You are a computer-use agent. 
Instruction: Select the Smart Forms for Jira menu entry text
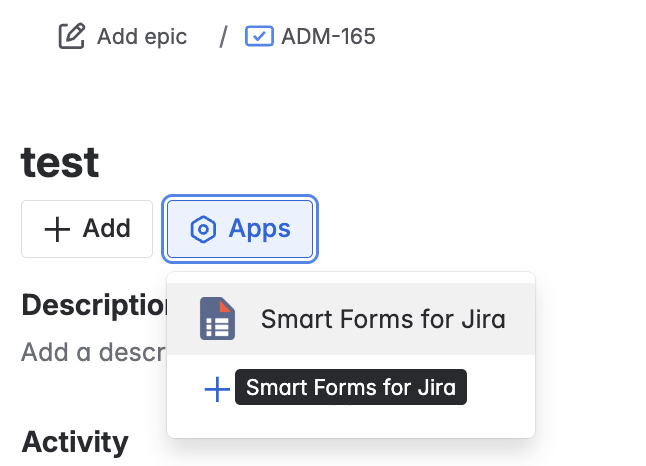383,320
